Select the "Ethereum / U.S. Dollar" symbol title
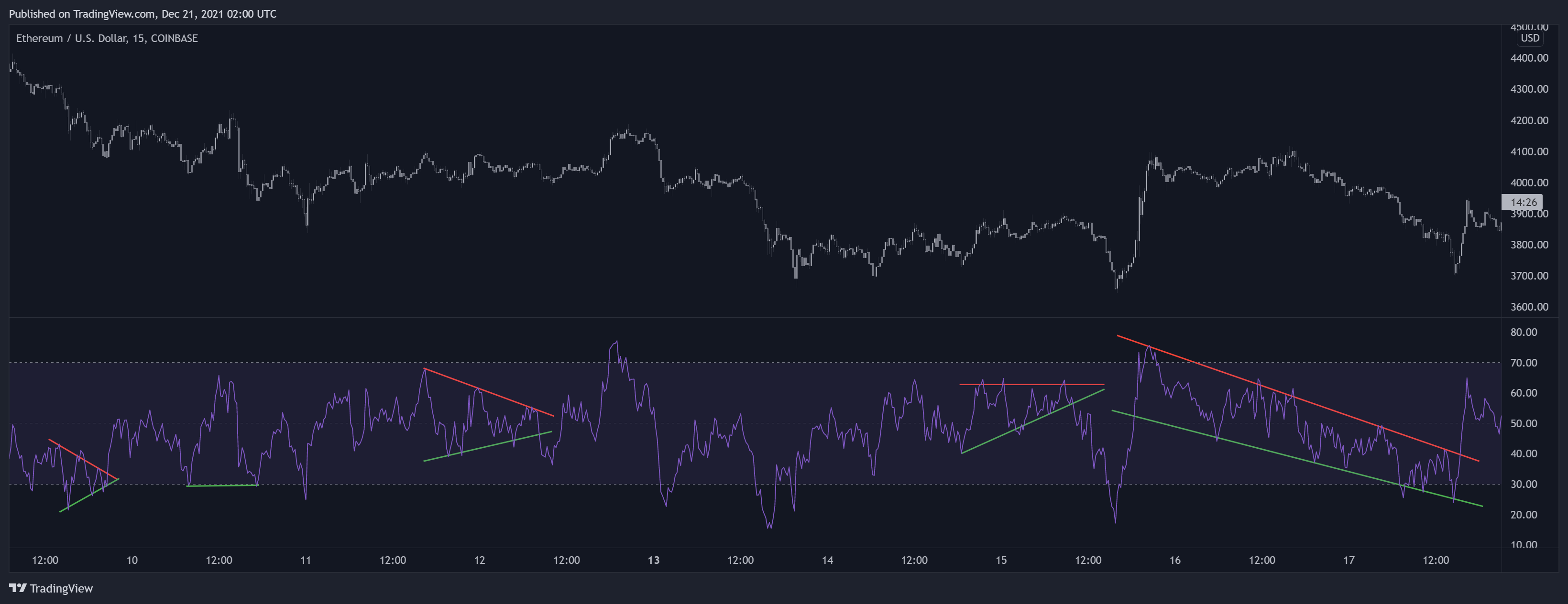 click(x=73, y=38)
